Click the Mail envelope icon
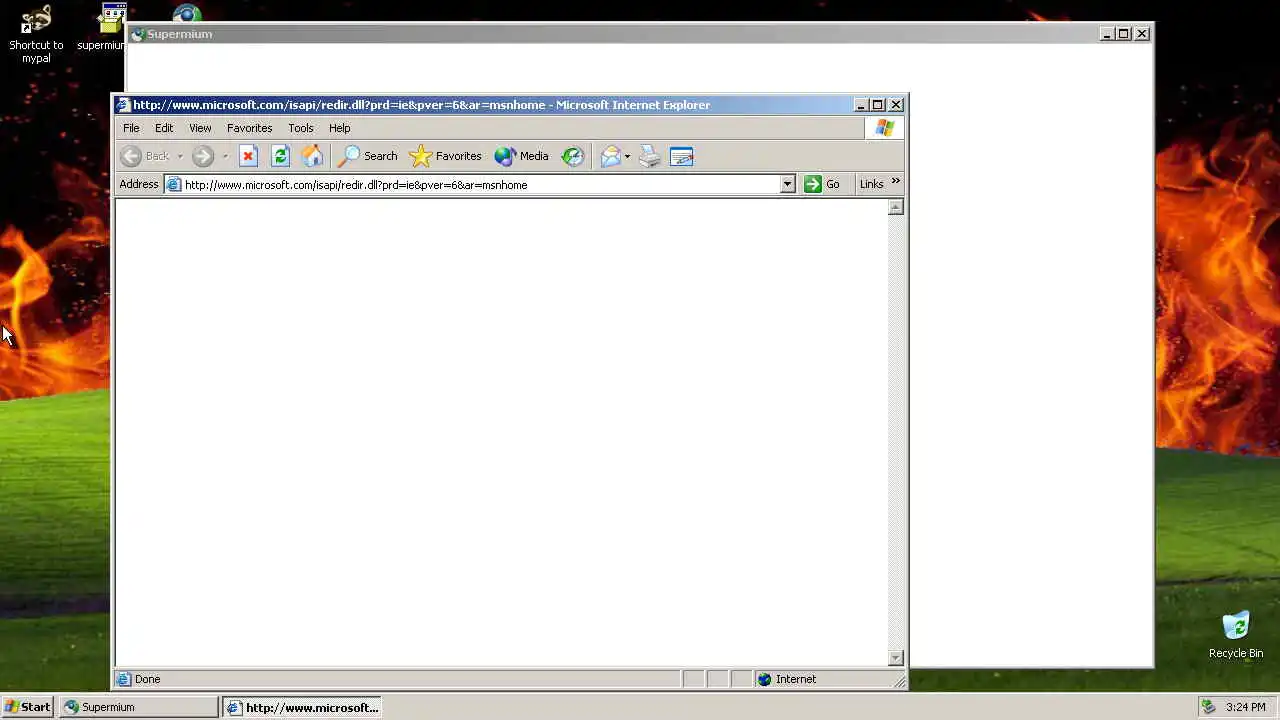The image size is (1280, 720). pyautogui.click(x=610, y=156)
